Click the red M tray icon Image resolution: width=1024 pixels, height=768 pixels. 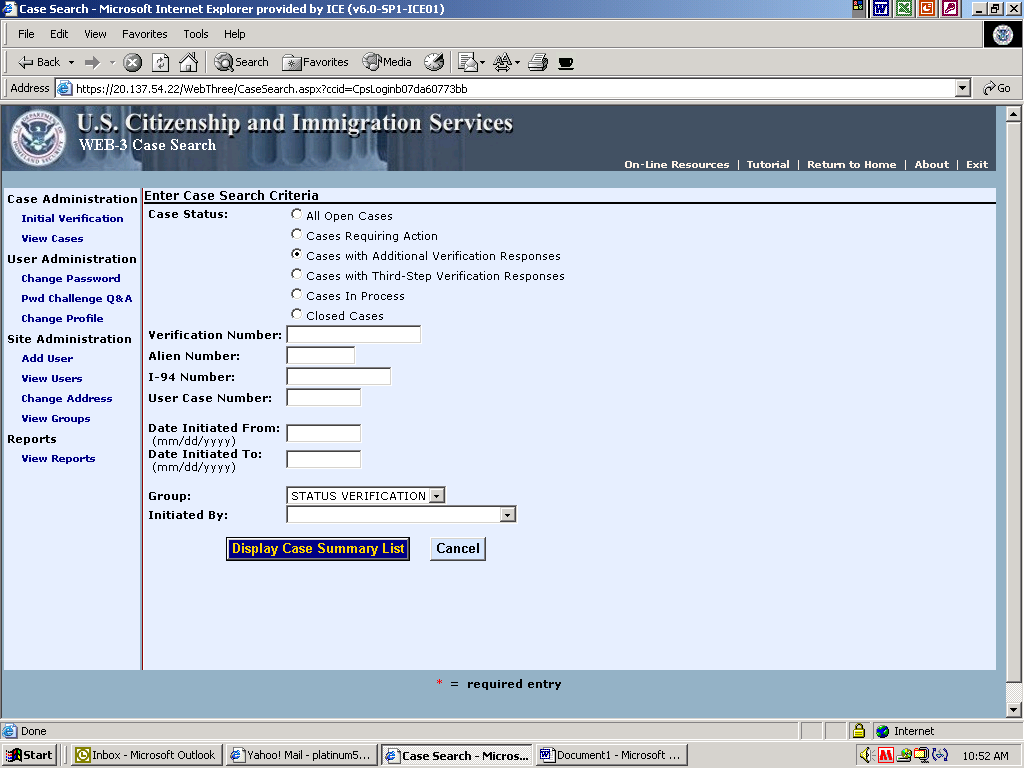[886, 755]
